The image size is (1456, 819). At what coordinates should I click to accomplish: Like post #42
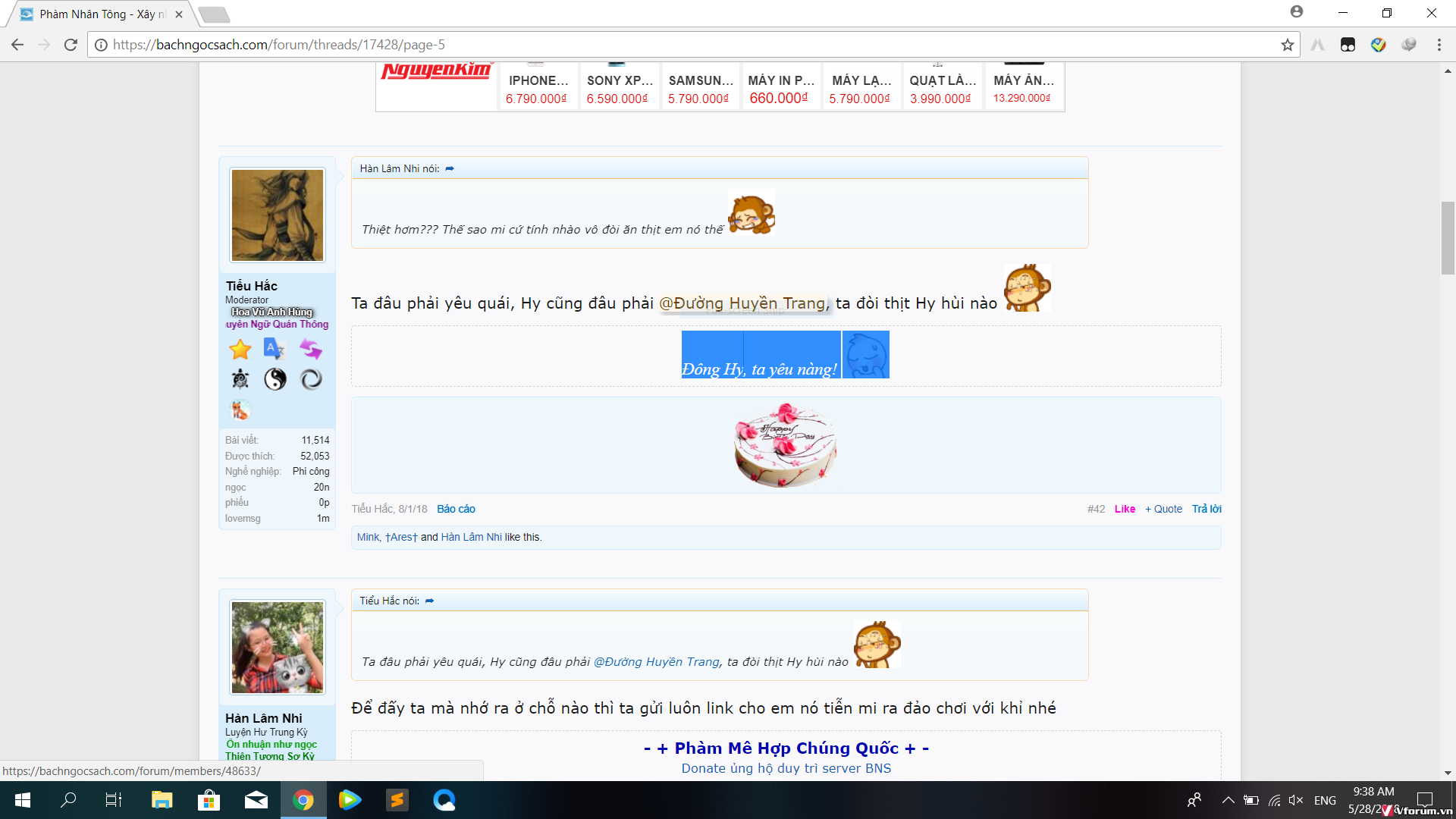1125,509
